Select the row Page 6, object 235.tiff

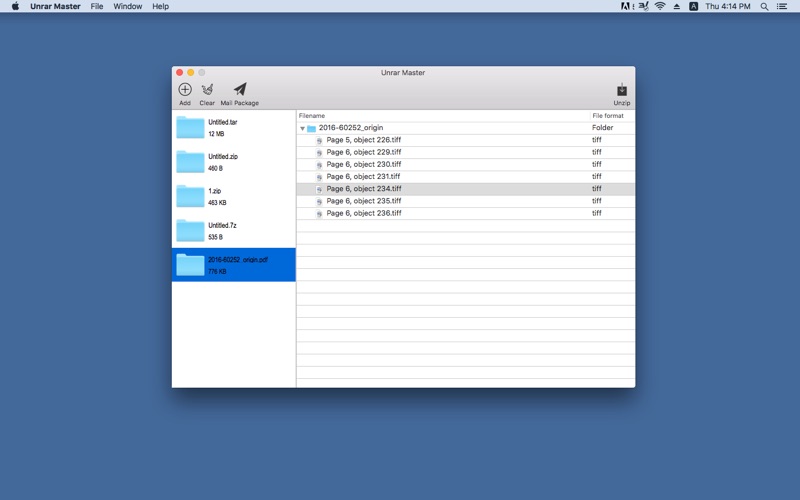tap(466, 201)
